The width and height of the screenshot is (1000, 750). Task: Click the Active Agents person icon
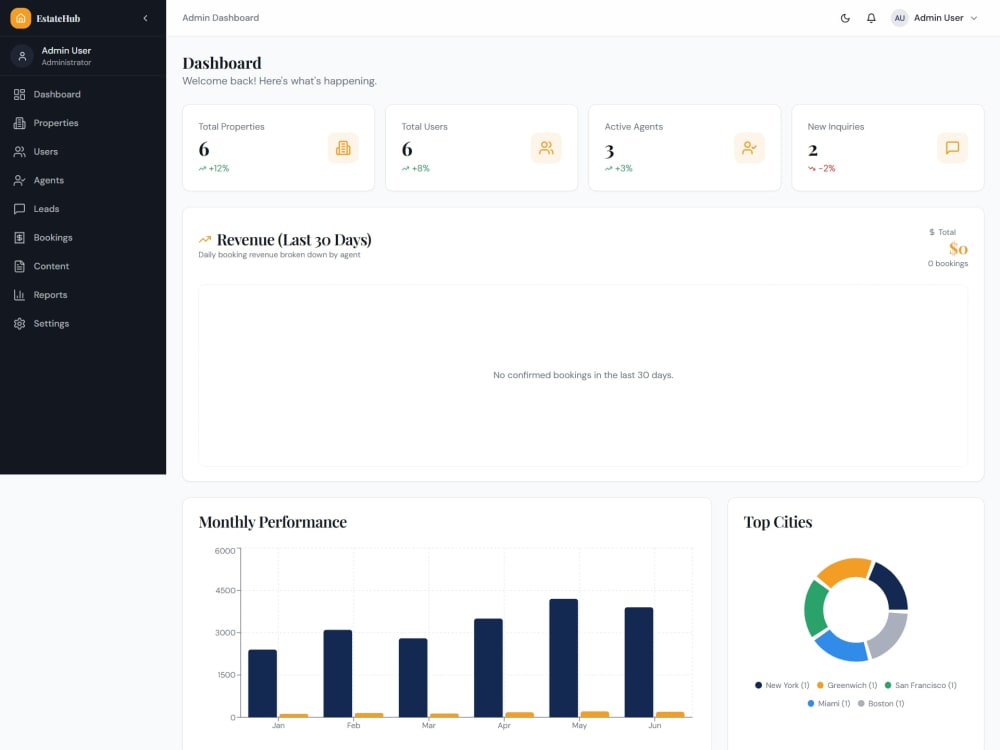click(x=749, y=148)
